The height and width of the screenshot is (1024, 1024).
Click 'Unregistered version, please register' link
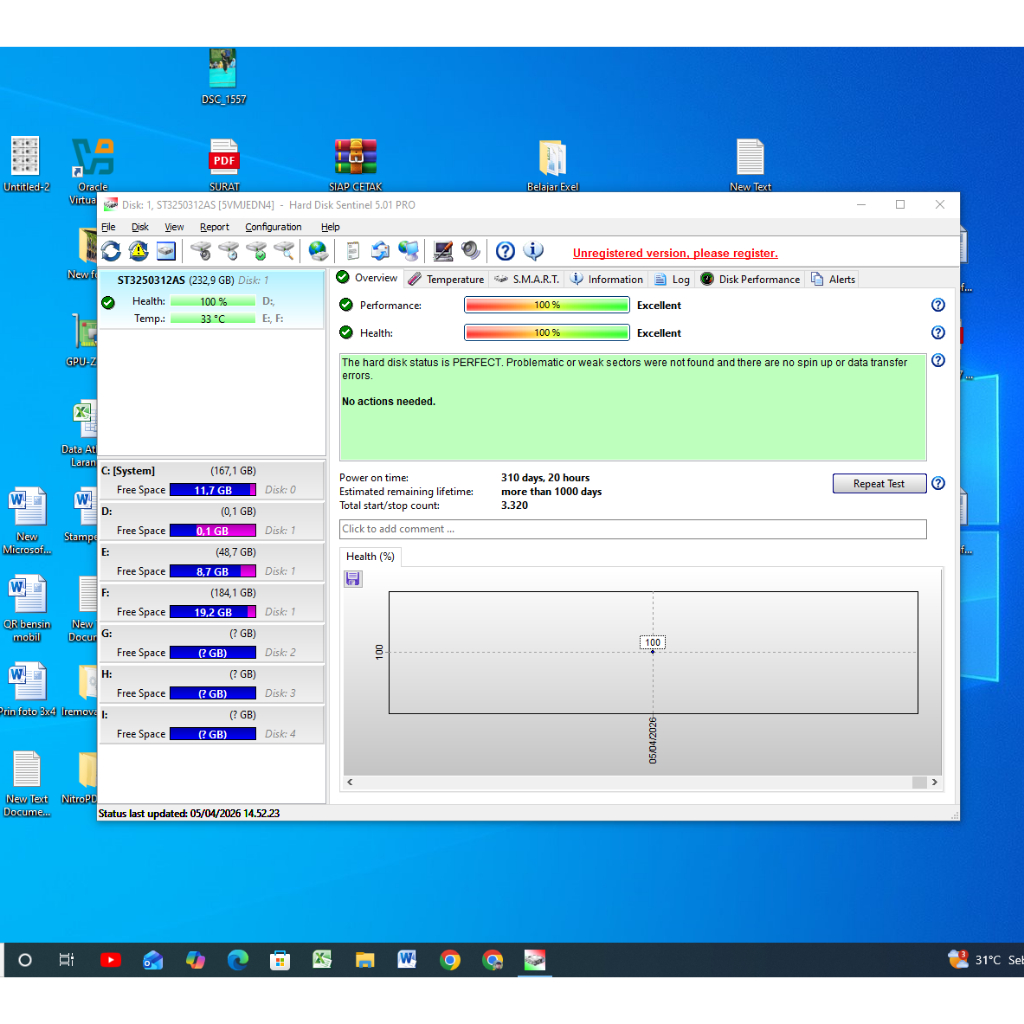675,253
